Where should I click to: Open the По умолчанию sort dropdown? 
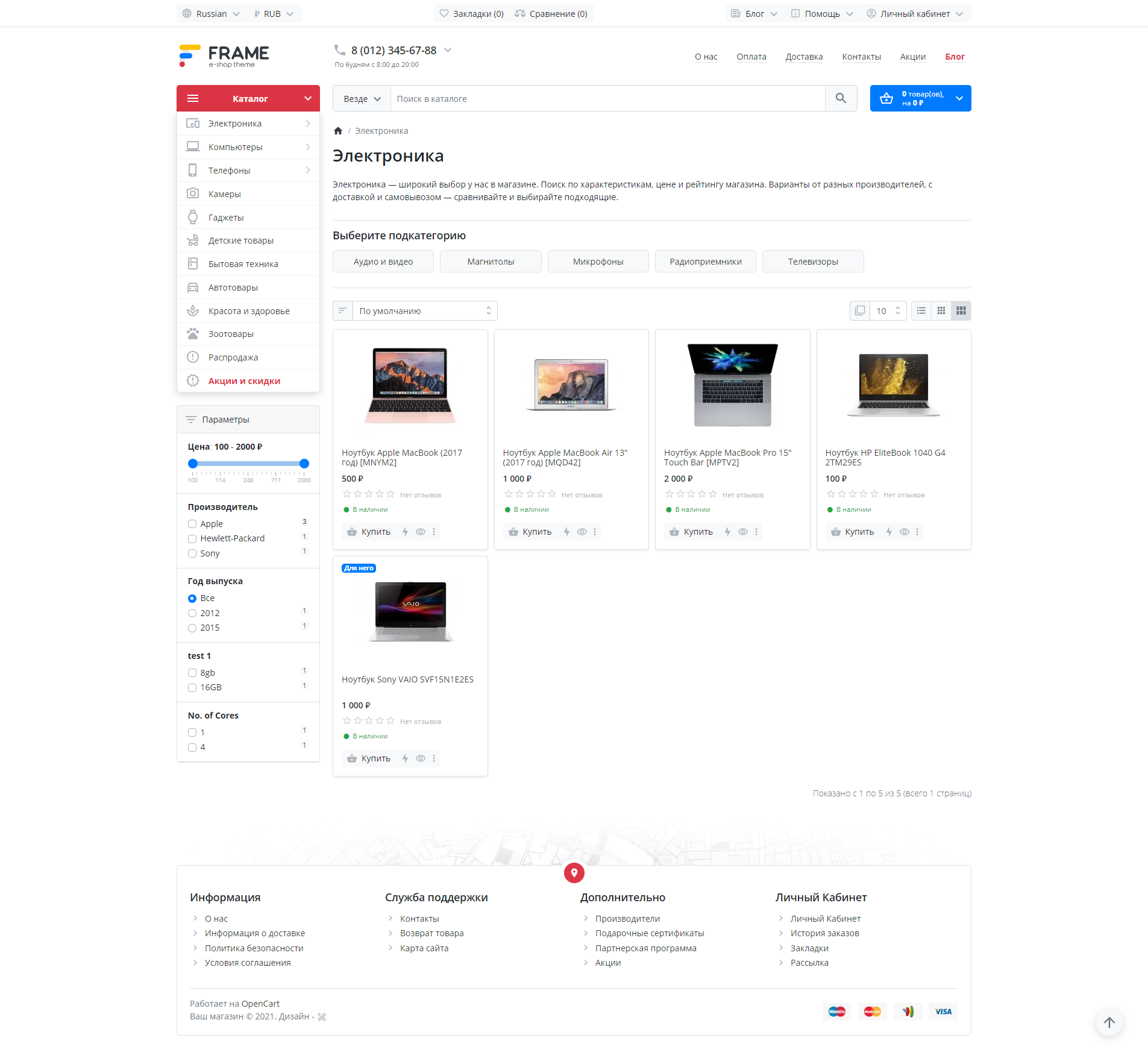click(425, 310)
